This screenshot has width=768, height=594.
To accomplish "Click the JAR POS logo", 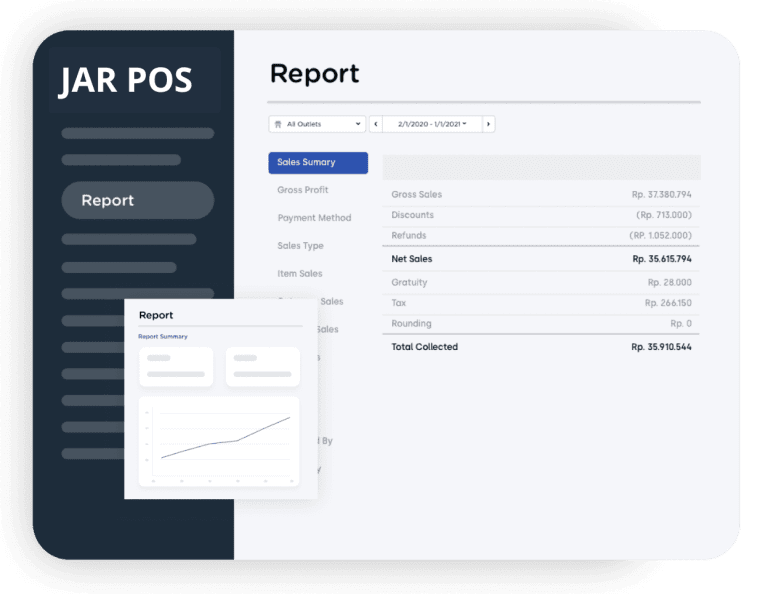I will click(x=125, y=81).
